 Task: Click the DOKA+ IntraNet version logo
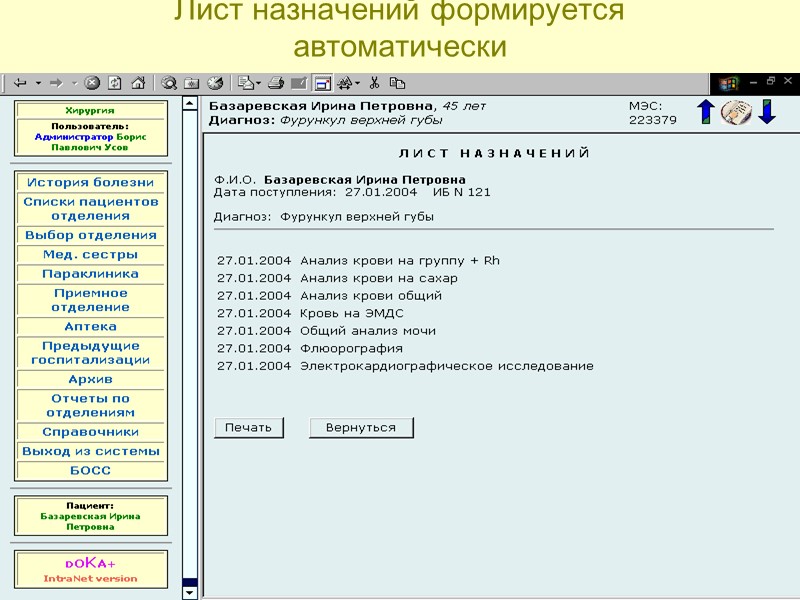pyautogui.click(x=91, y=570)
